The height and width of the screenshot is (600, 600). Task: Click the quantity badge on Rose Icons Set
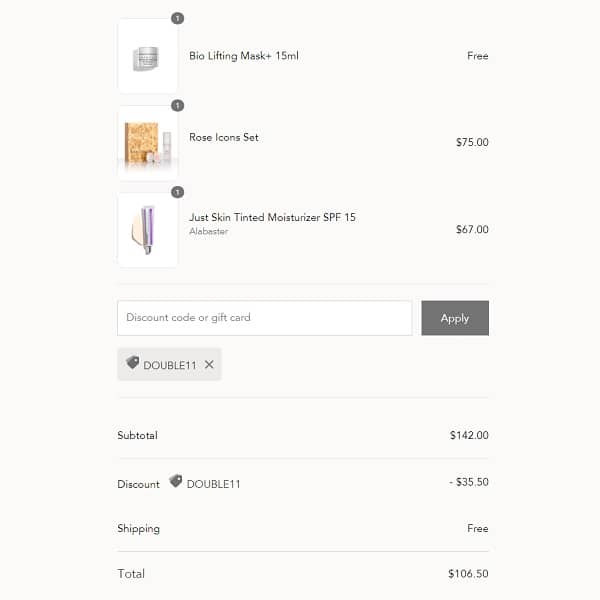pos(177,105)
